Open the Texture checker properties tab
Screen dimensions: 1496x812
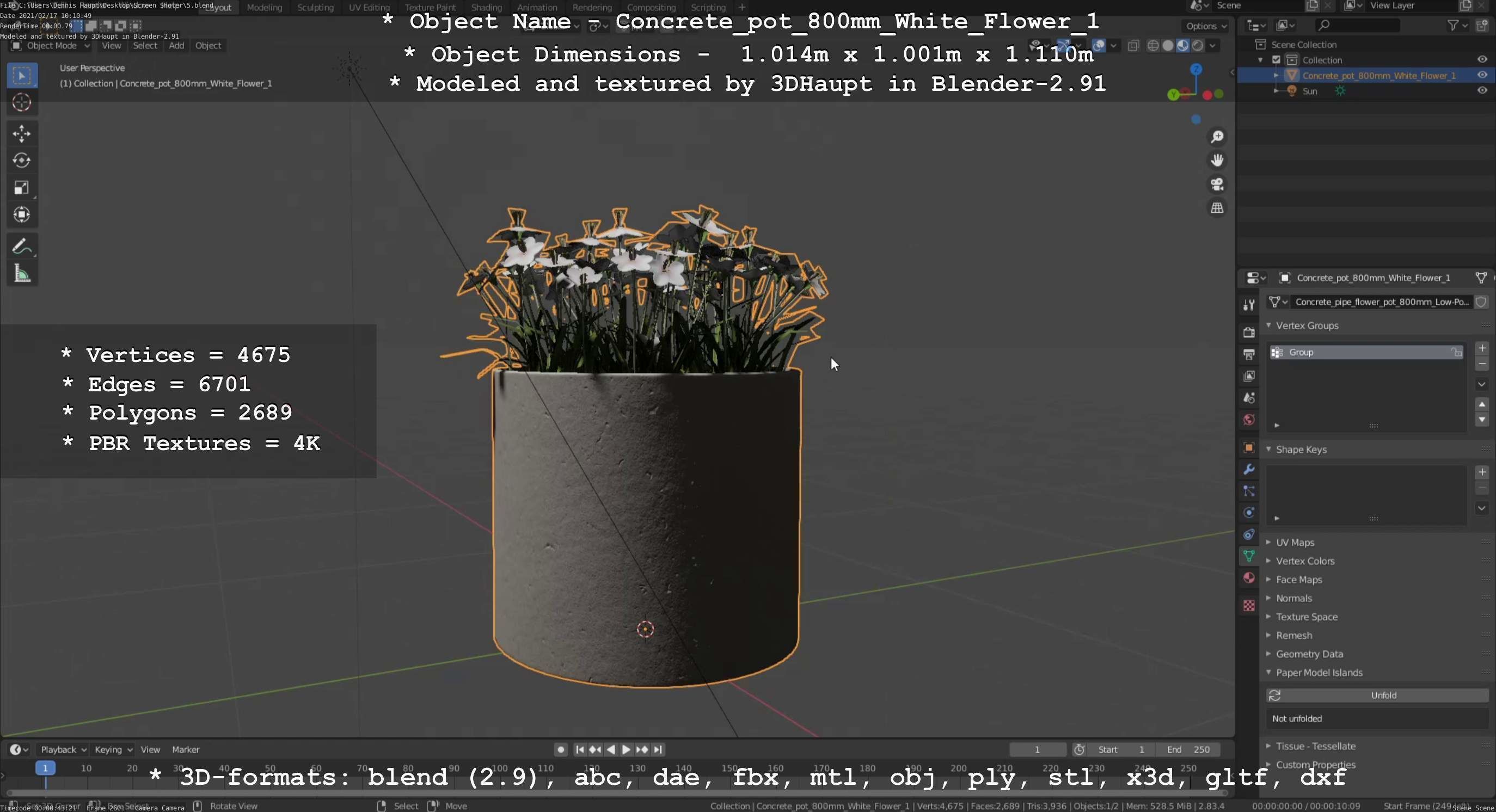pyautogui.click(x=1249, y=605)
